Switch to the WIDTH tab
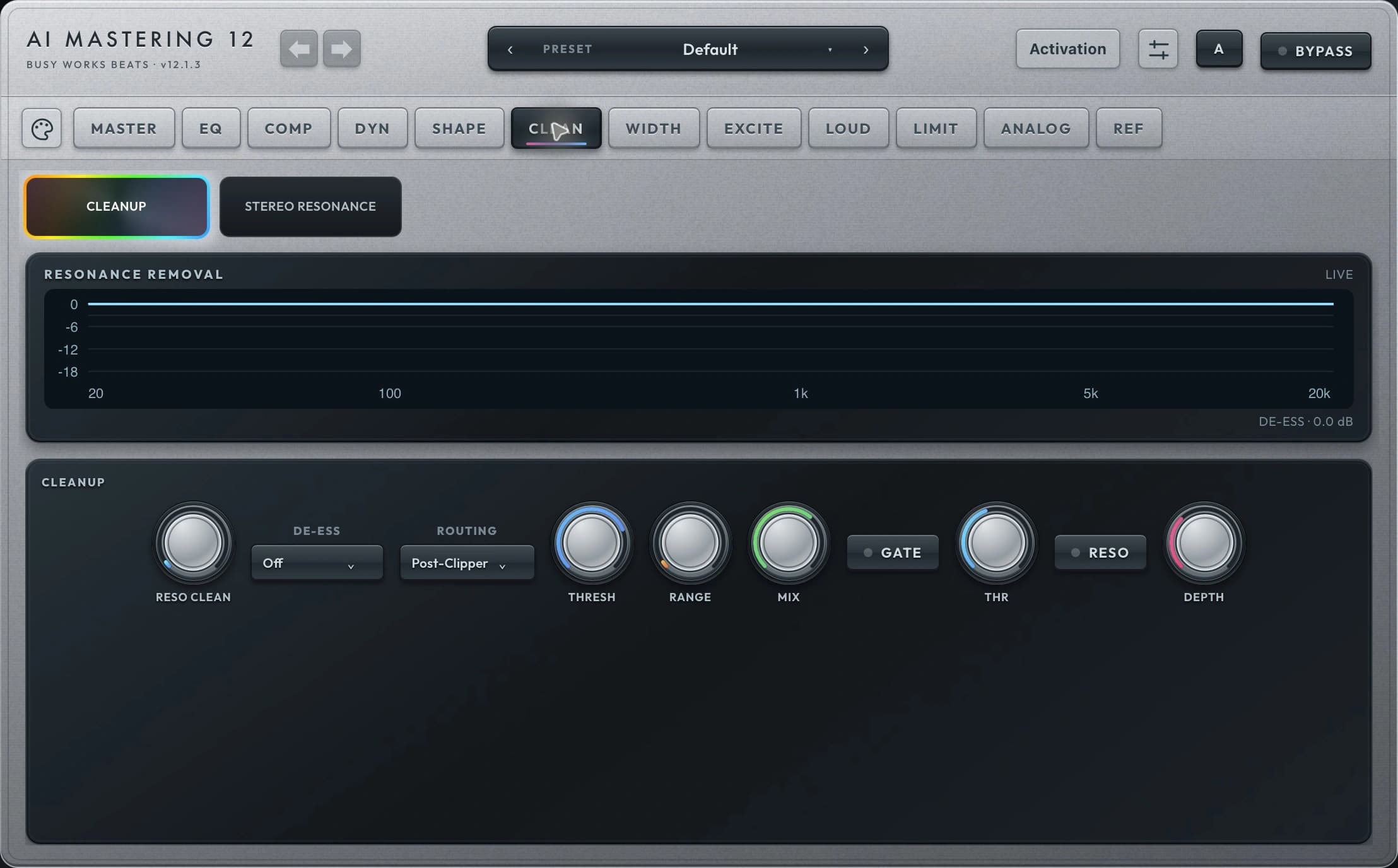The image size is (1398, 868). point(654,129)
